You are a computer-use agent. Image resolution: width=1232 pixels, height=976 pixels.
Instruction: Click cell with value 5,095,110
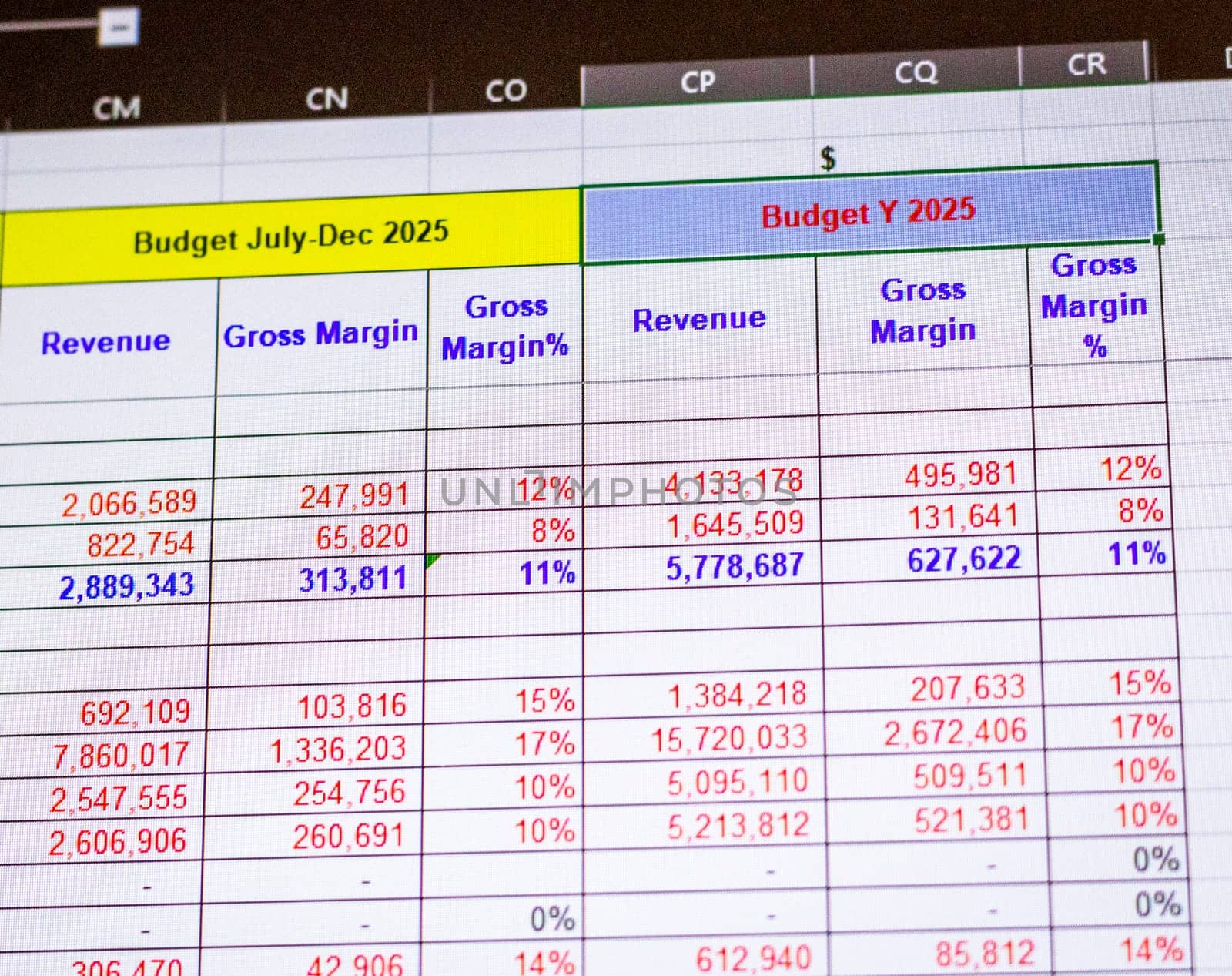705,783
